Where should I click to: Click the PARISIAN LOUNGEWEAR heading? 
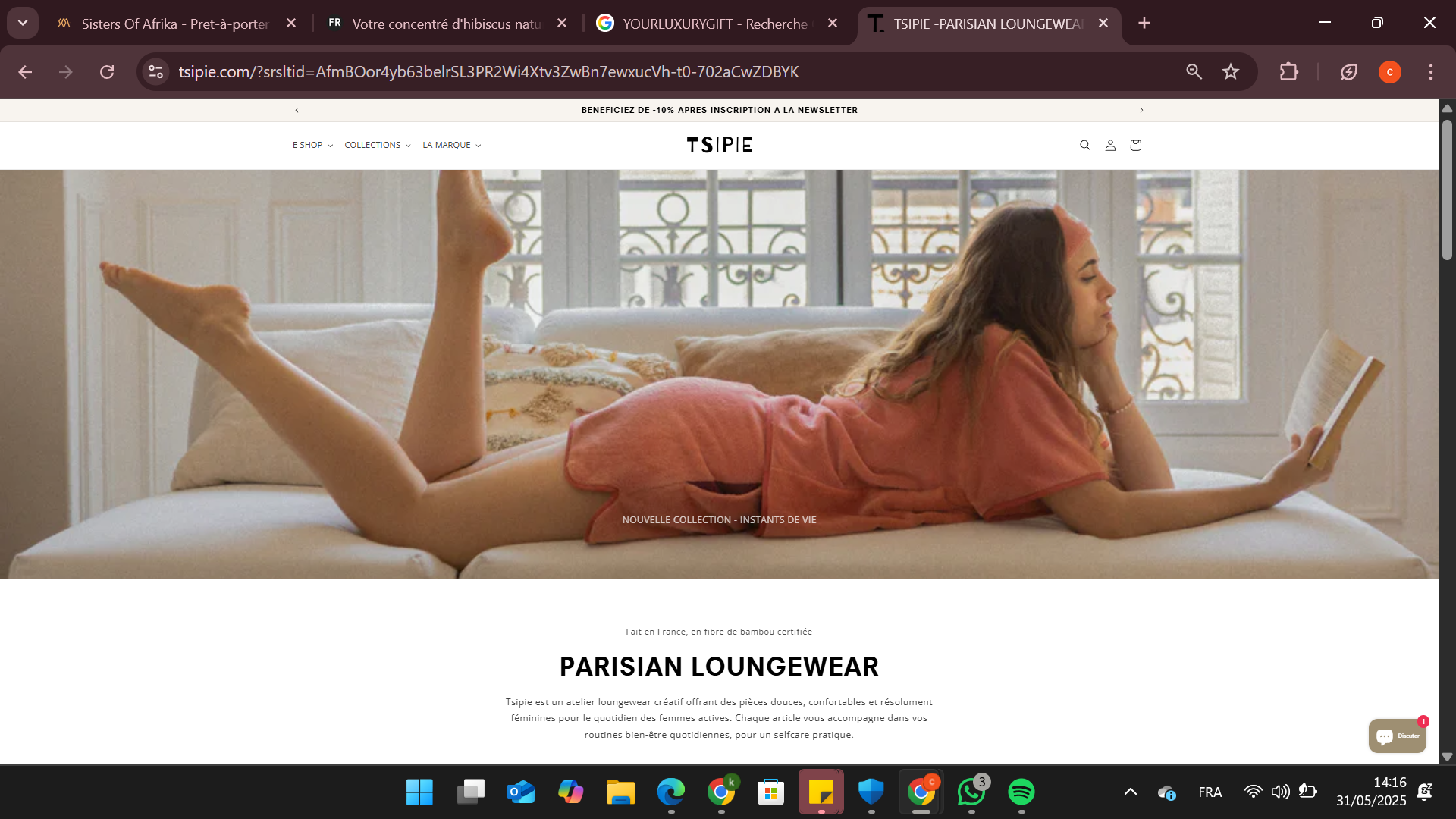pyautogui.click(x=719, y=667)
